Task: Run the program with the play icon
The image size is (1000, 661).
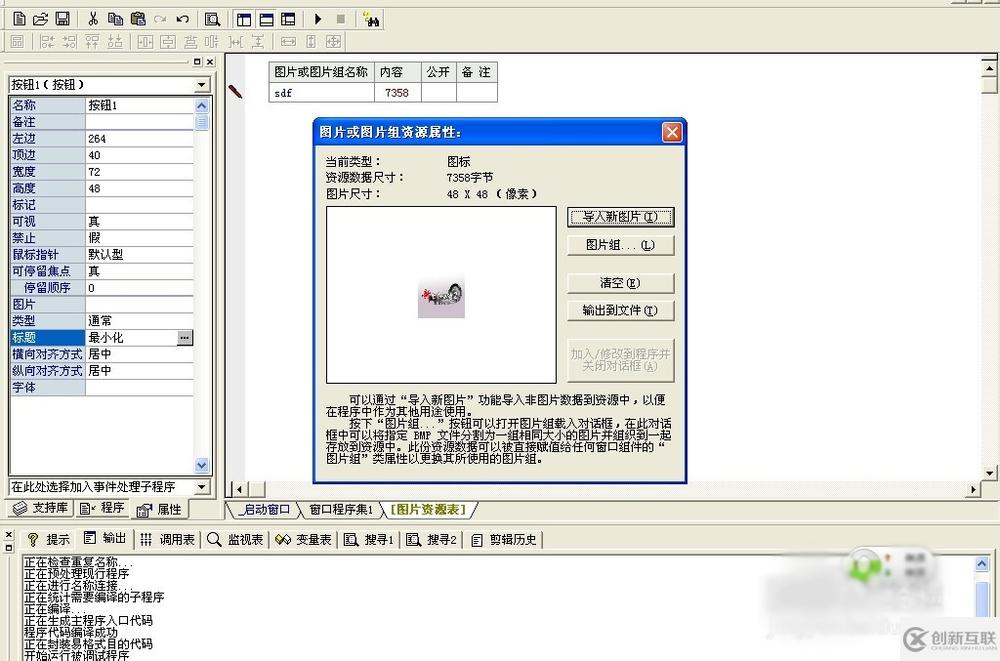Action: 318,19
